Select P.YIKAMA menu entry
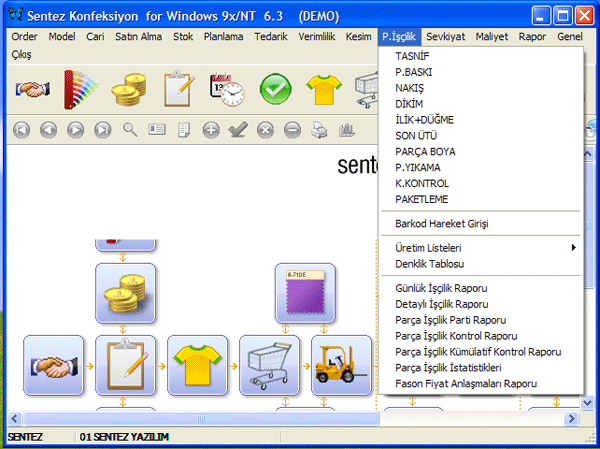Viewport: 600px width, 449px height. coord(482,167)
